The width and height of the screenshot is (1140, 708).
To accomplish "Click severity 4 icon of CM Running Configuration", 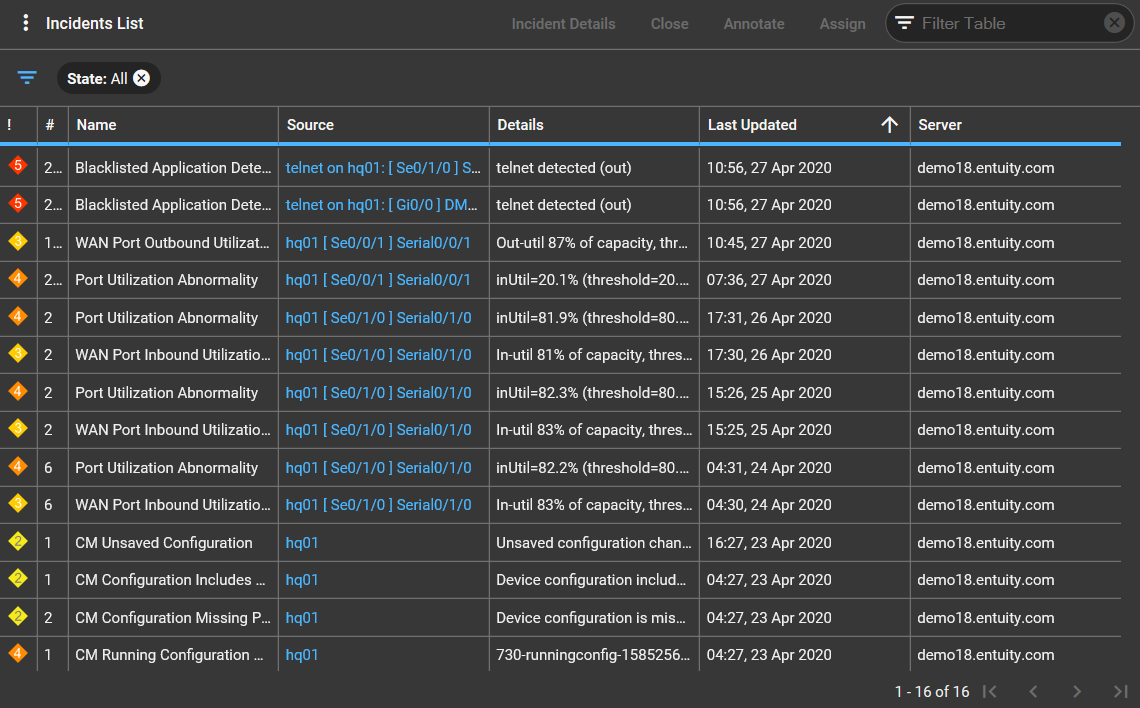I will click(x=18, y=653).
